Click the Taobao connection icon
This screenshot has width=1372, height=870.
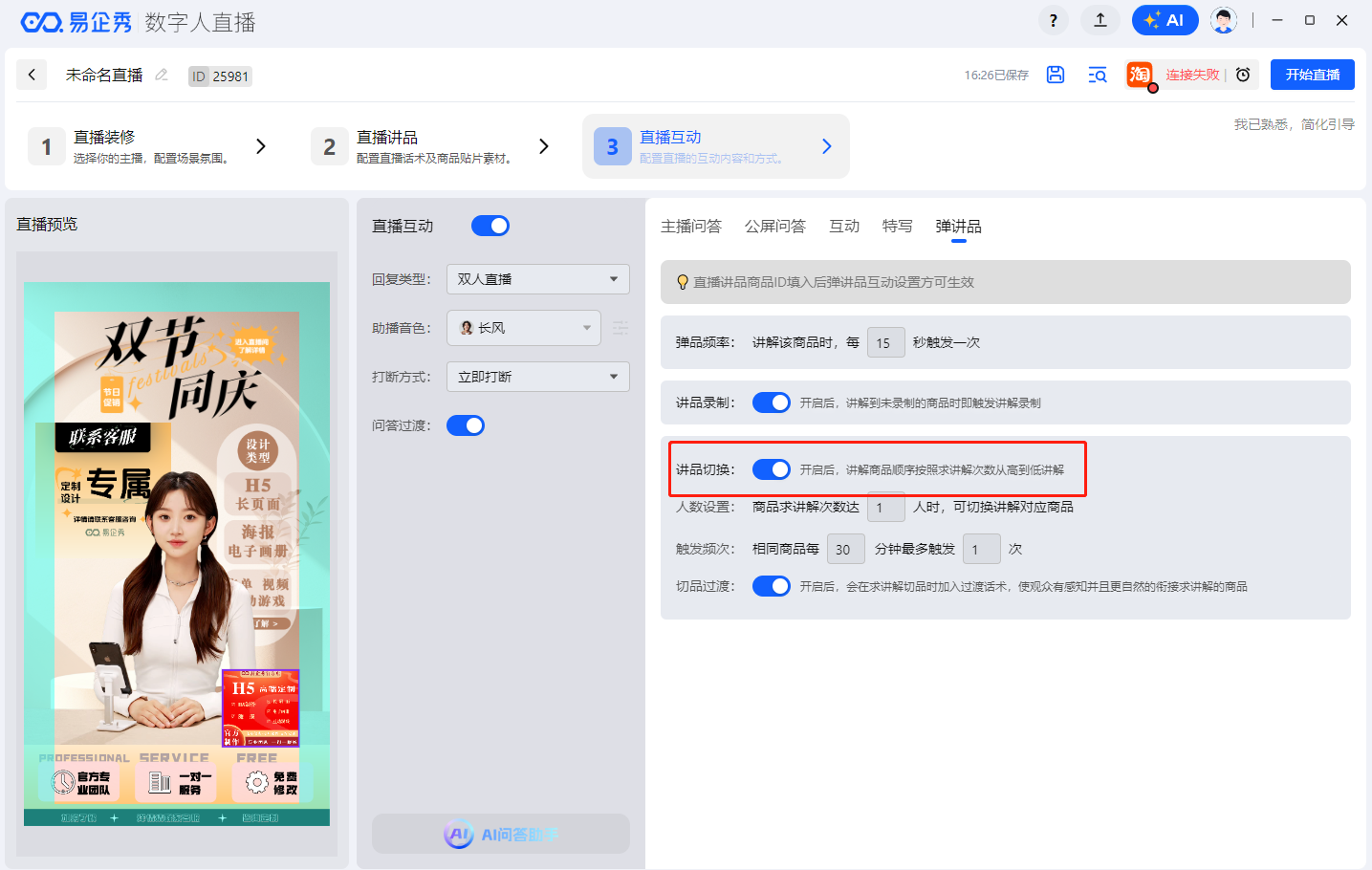(x=1140, y=75)
